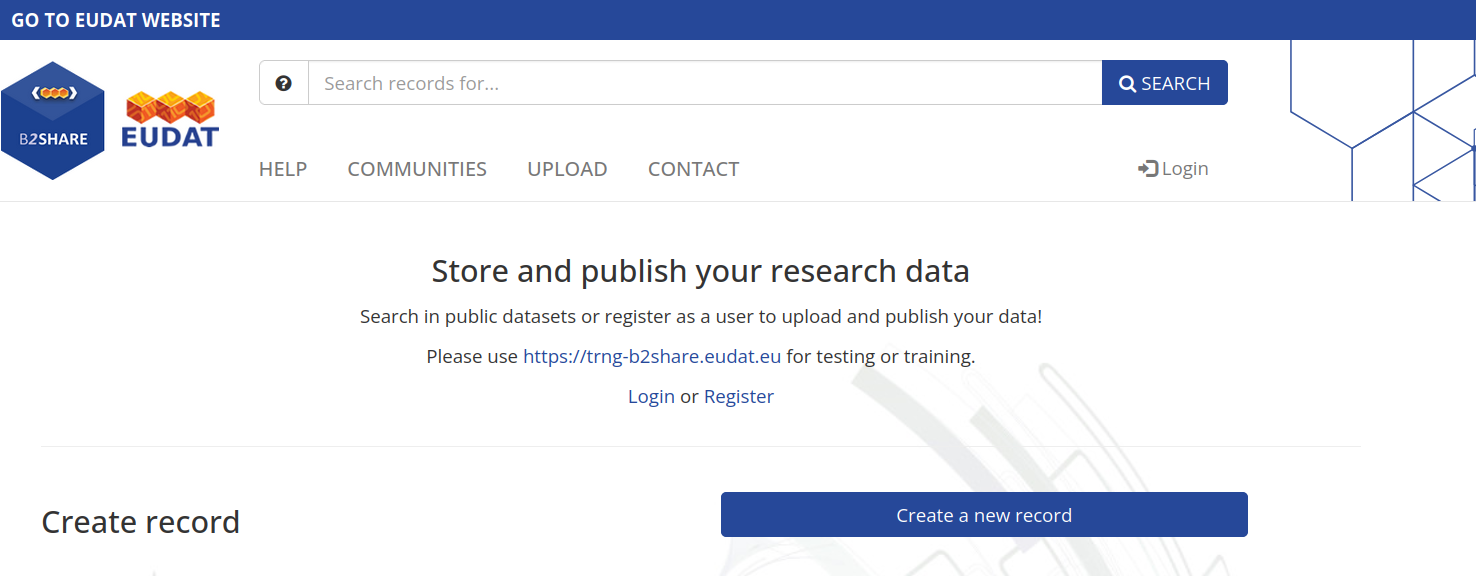Click the hexagon pattern graphic in the header
This screenshot has width=1476, height=576.
1382,121
